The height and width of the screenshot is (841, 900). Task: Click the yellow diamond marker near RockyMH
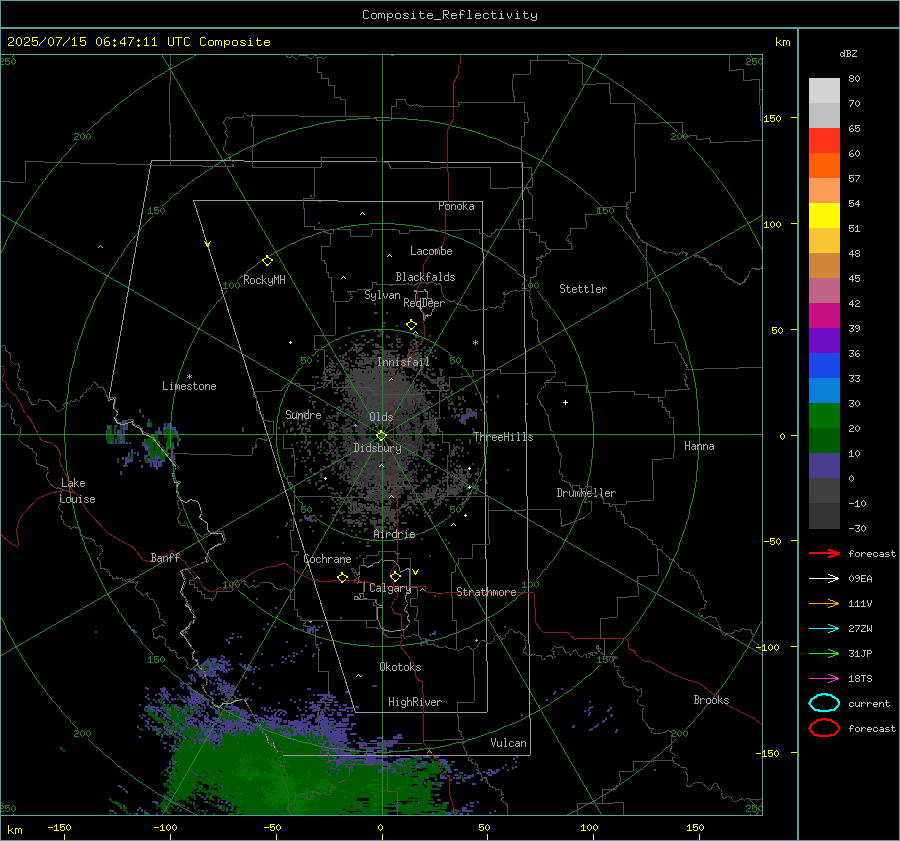point(267,261)
